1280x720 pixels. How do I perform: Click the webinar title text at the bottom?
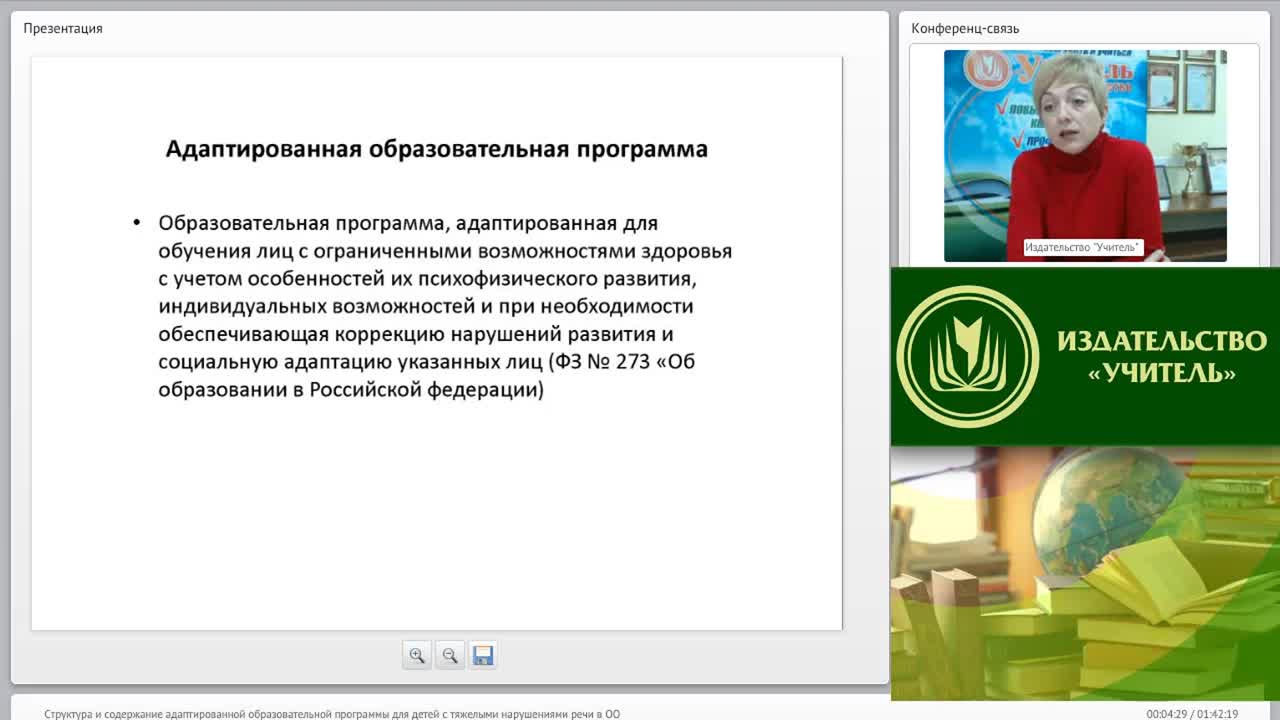point(332,714)
